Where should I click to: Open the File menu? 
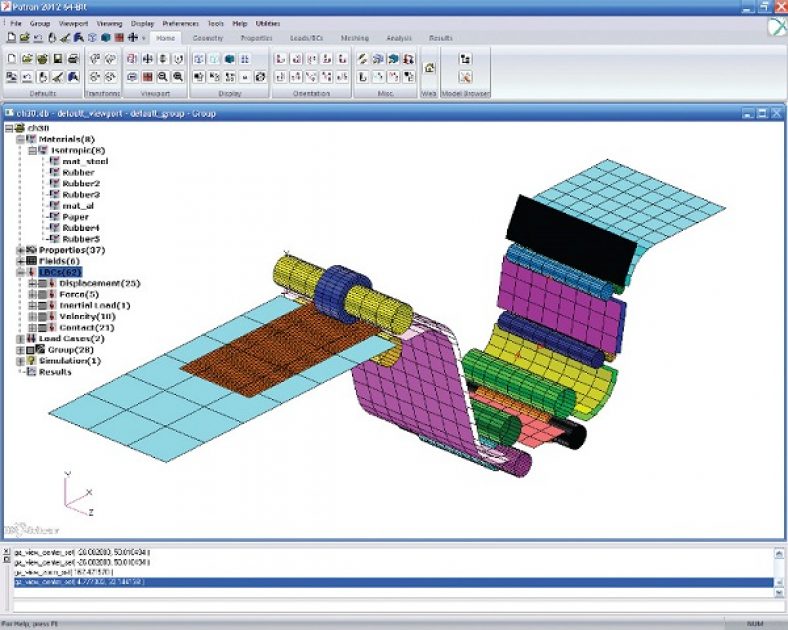pyautogui.click(x=16, y=24)
